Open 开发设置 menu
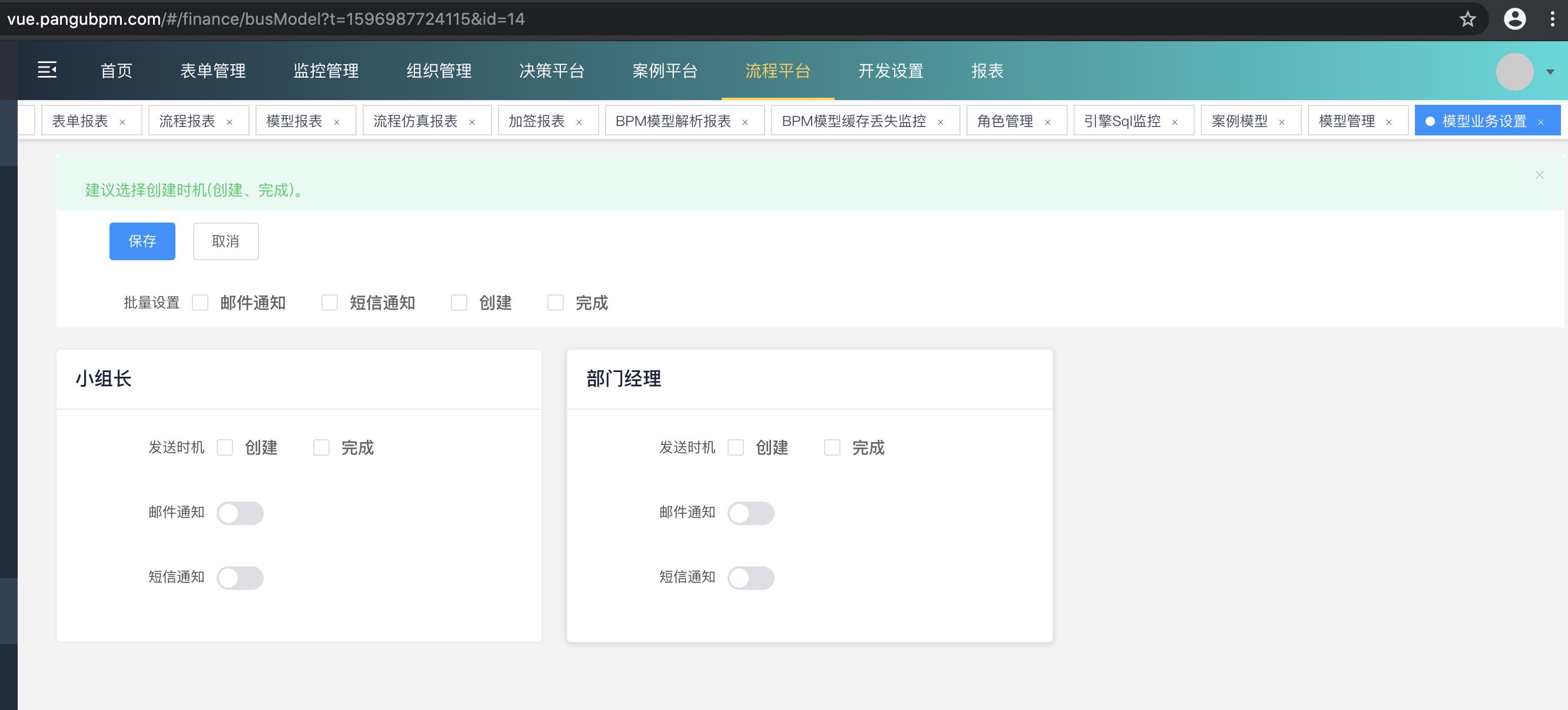 (x=891, y=71)
